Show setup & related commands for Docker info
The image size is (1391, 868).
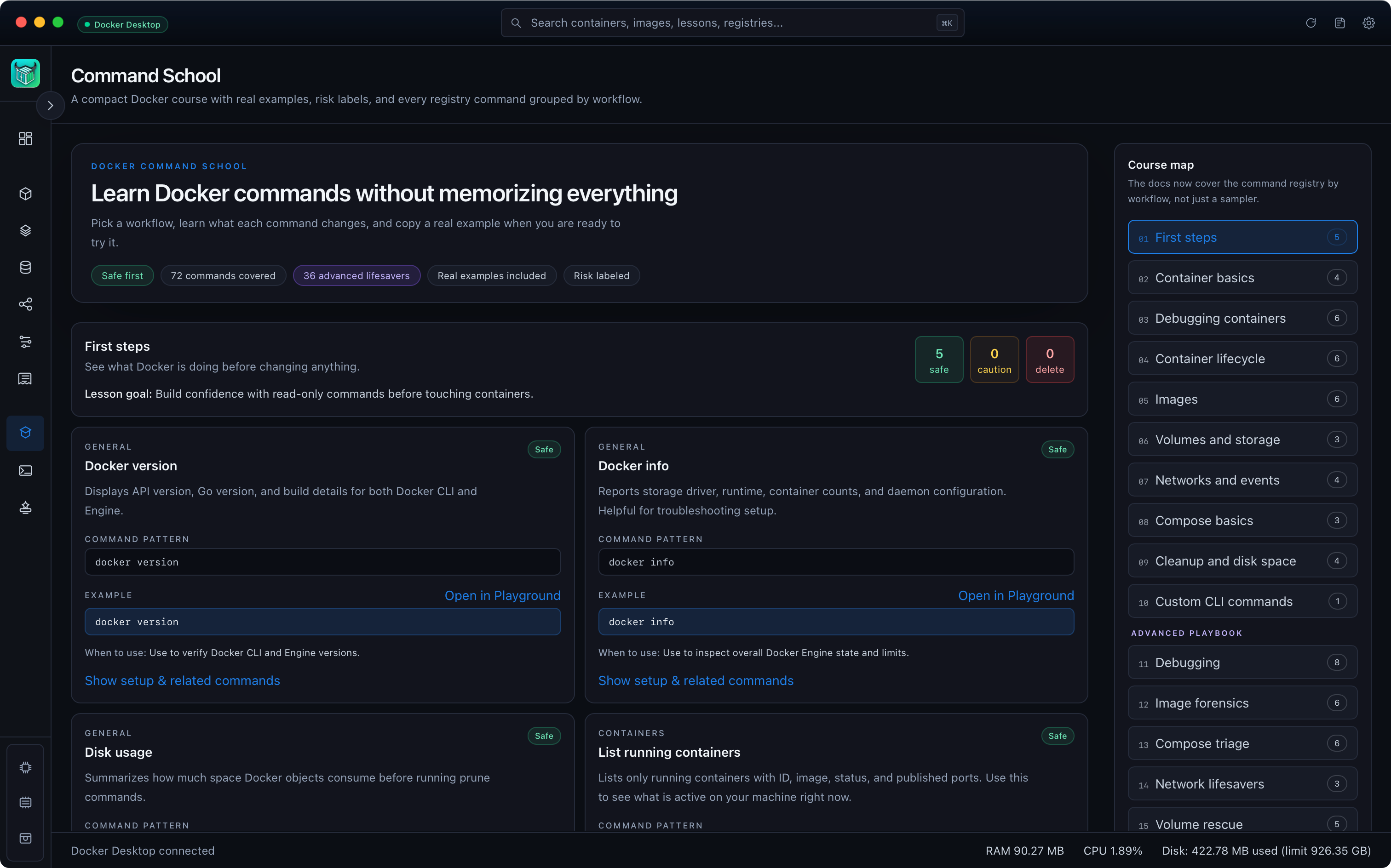696,680
